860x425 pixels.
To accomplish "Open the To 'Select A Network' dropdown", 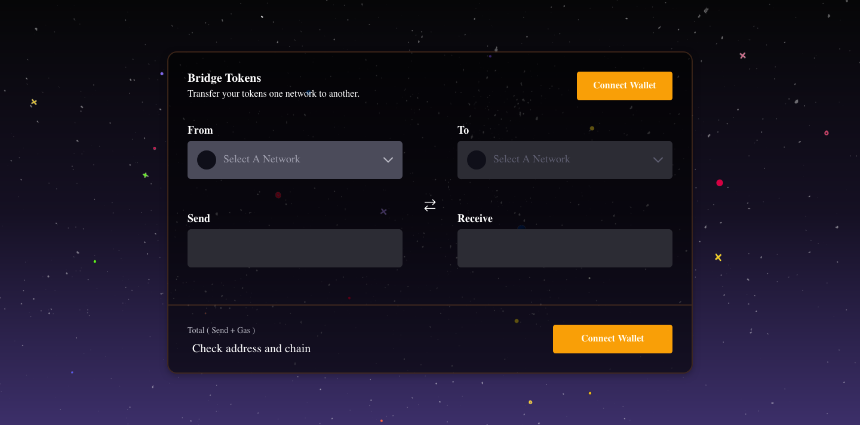I will [x=564, y=160].
